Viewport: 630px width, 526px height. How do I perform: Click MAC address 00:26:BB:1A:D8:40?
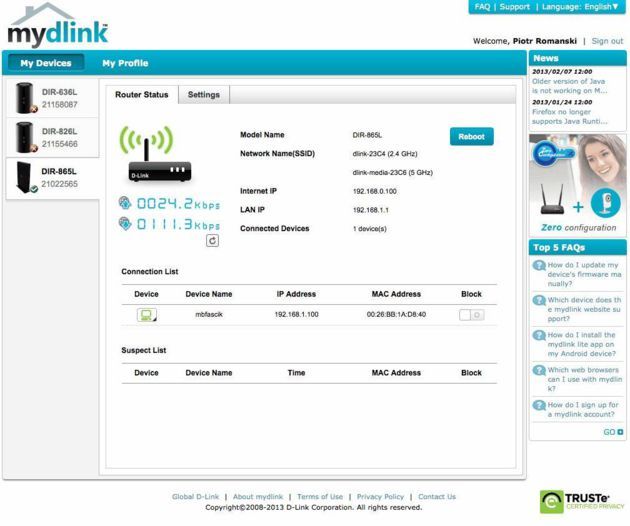(x=396, y=315)
